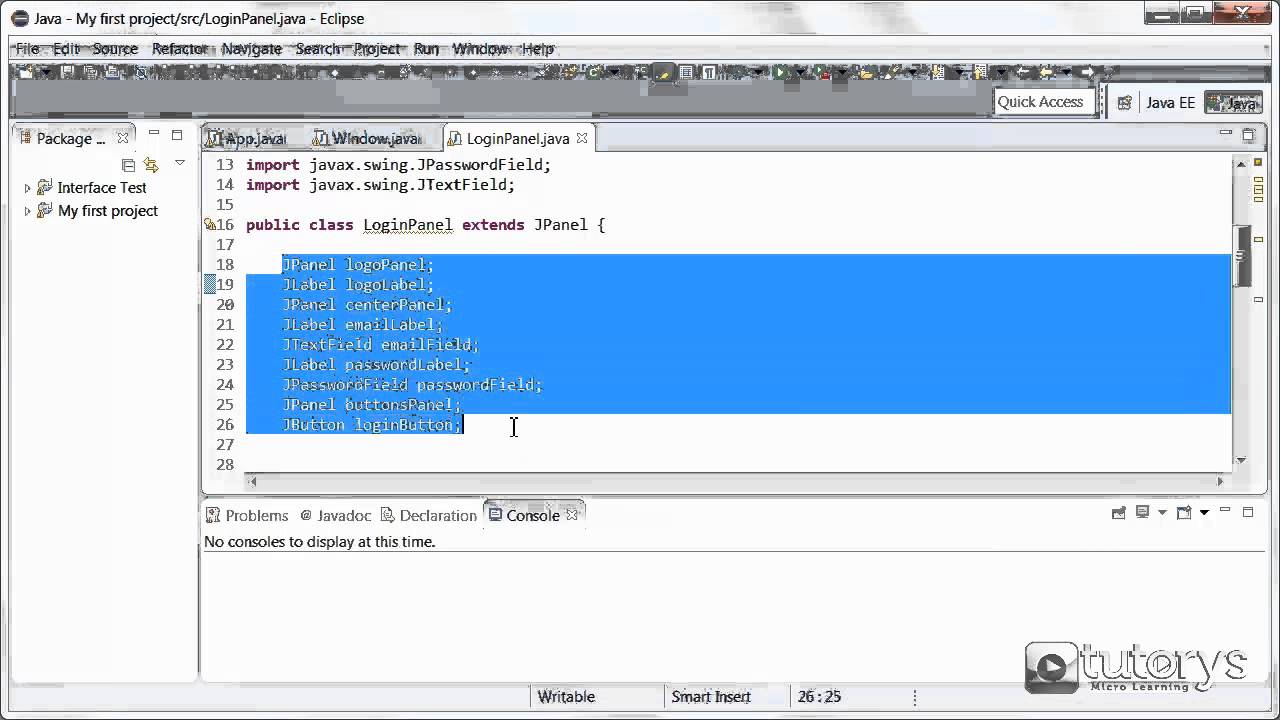
Task: Select Interface Test in Package Explorer
Action: click(x=101, y=187)
